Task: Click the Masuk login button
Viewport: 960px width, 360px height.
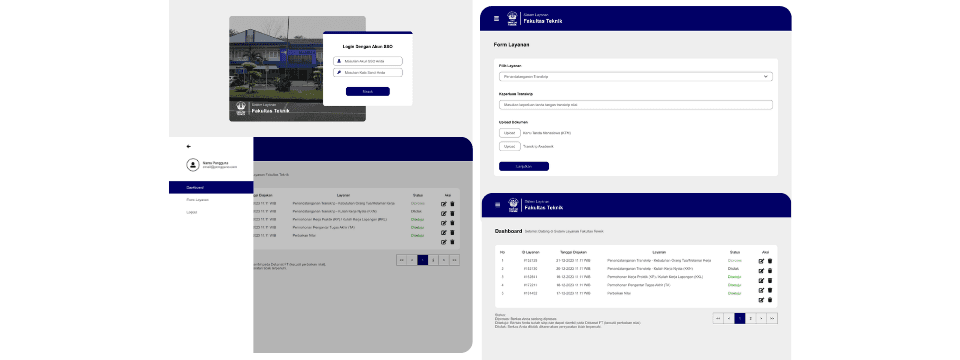Action: click(367, 91)
